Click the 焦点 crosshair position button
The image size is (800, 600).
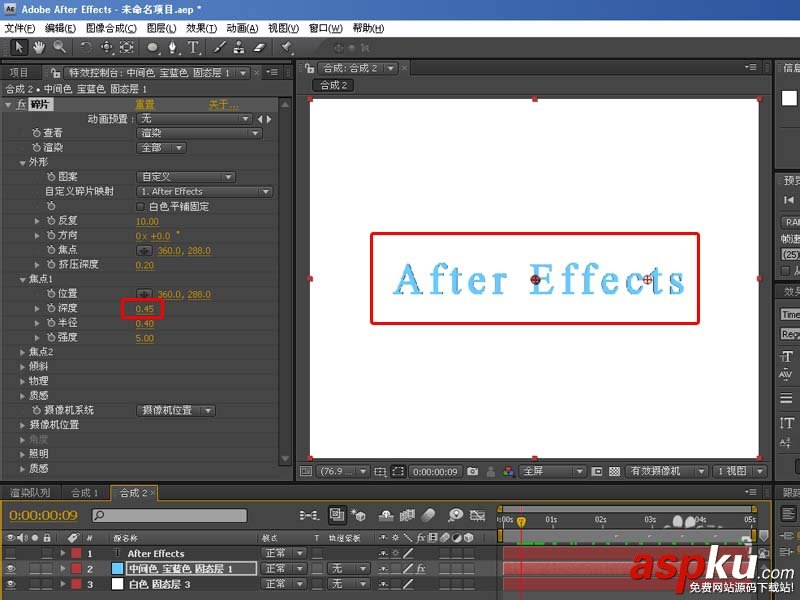pyautogui.click(x=144, y=251)
